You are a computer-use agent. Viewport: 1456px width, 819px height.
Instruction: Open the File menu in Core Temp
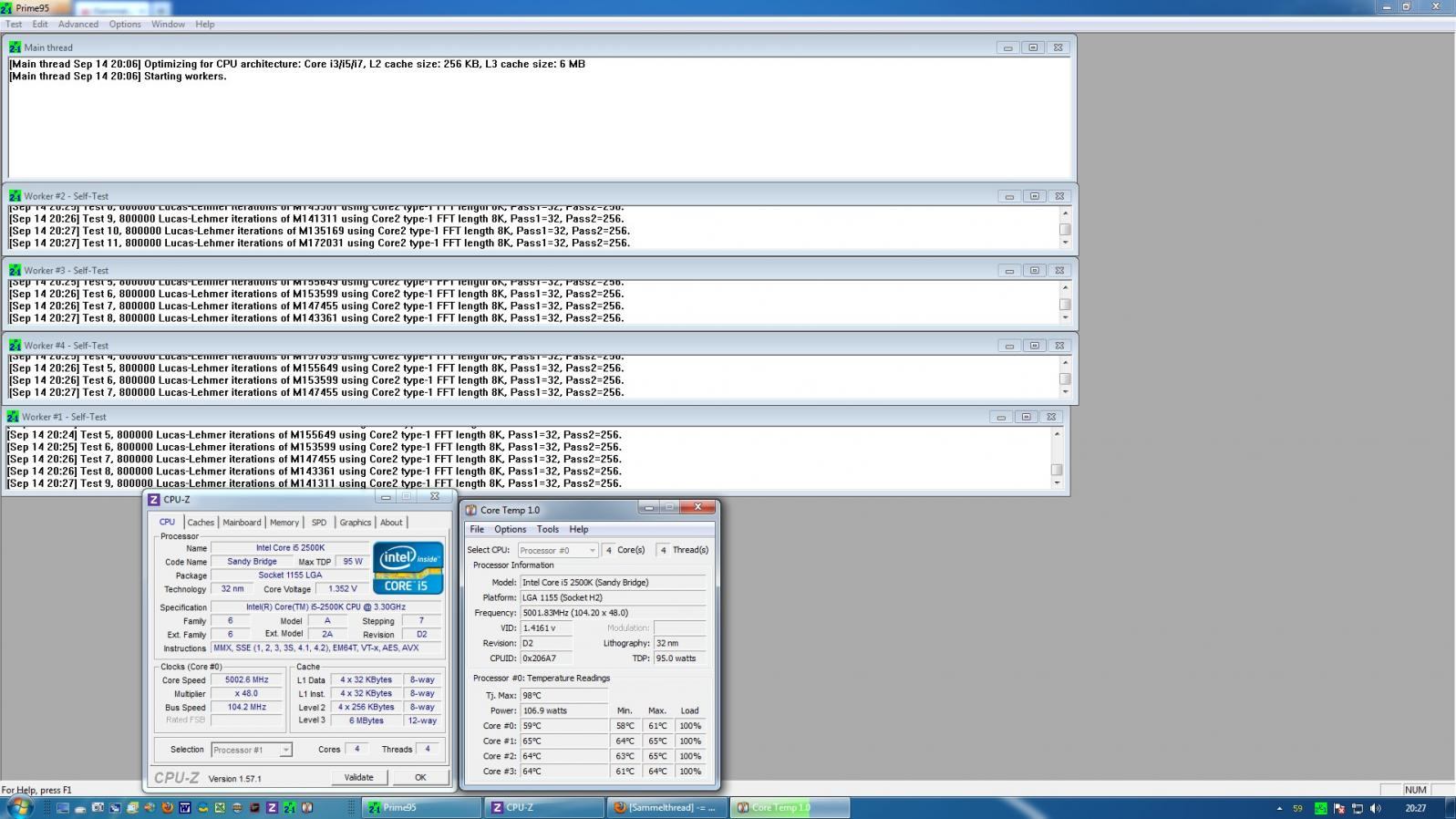[477, 529]
